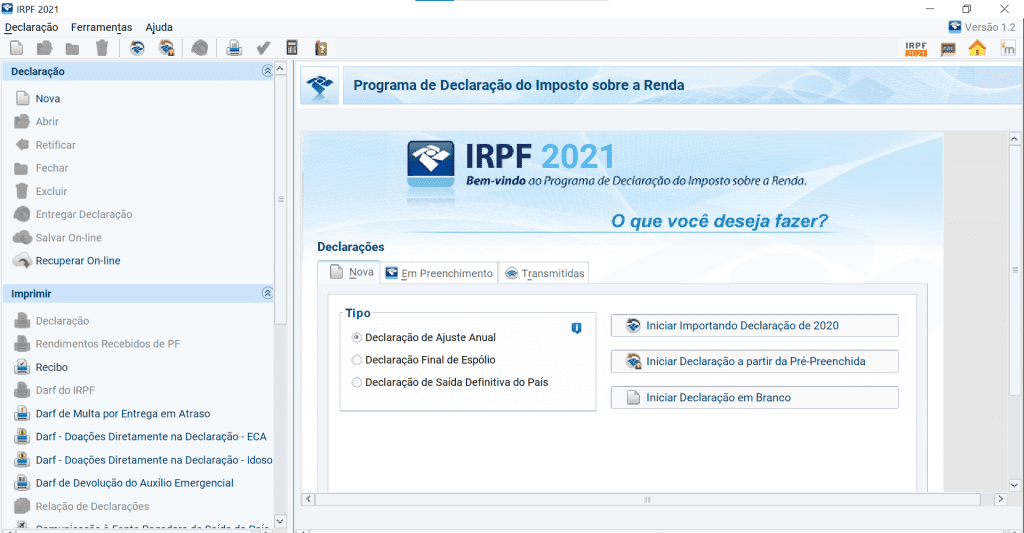Click the orange house home icon
The width and height of the screenshot is (1024, 533).
[x=977, y=48]
